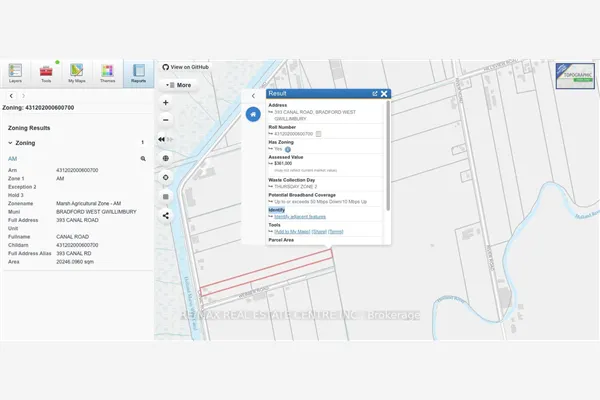
Task: Click View on GitHub link
Action: (x=186, y=67)
